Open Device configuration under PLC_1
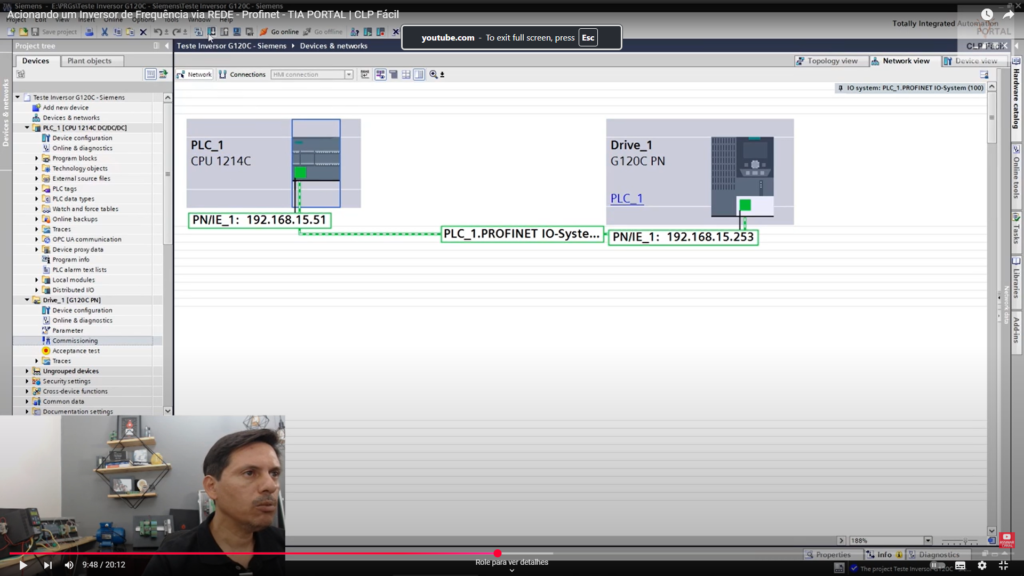 [82, 138]
